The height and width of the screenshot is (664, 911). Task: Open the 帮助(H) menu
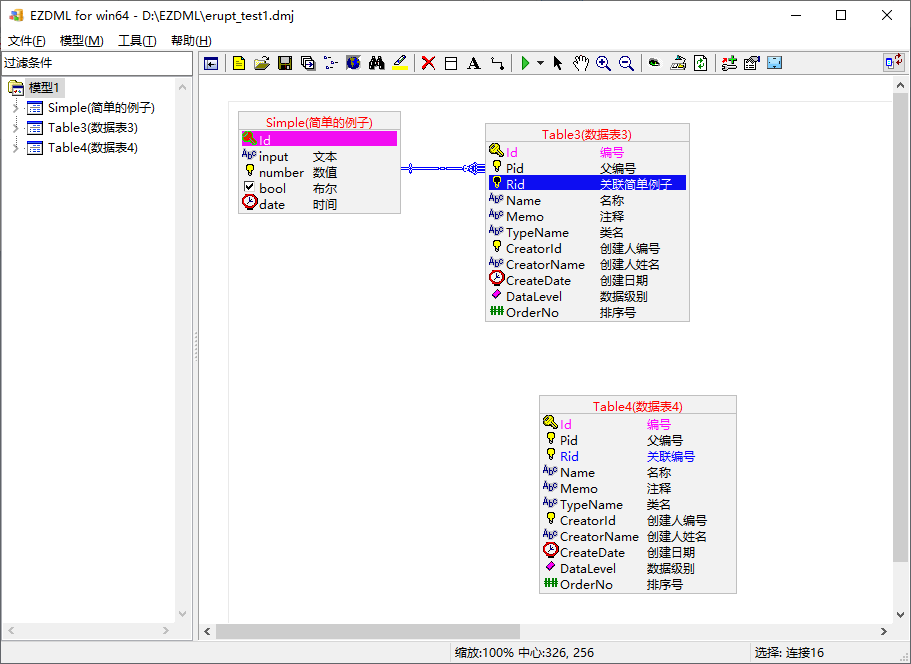tap(191, 41)
